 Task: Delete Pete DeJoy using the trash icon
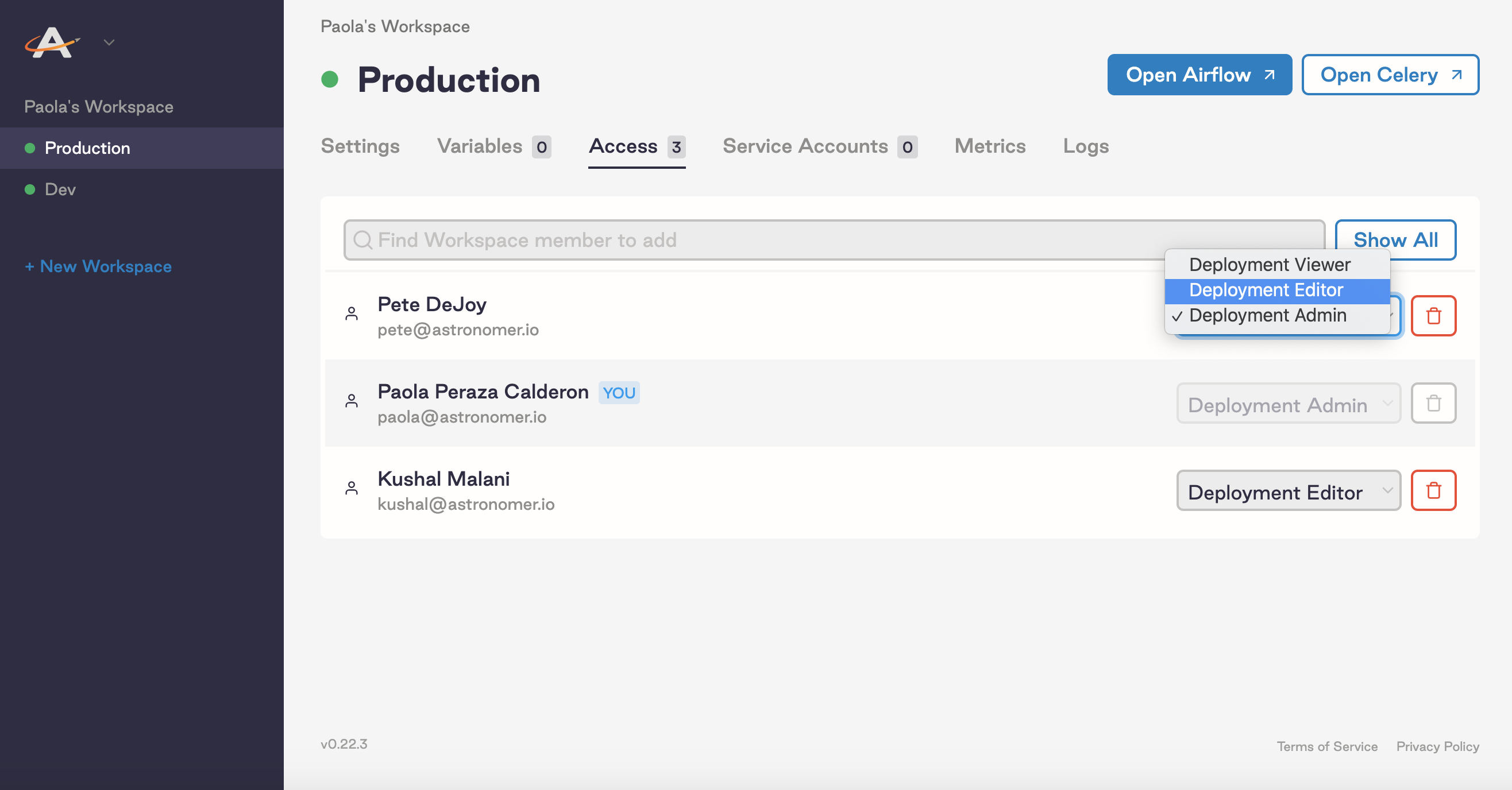(1434, 316)
